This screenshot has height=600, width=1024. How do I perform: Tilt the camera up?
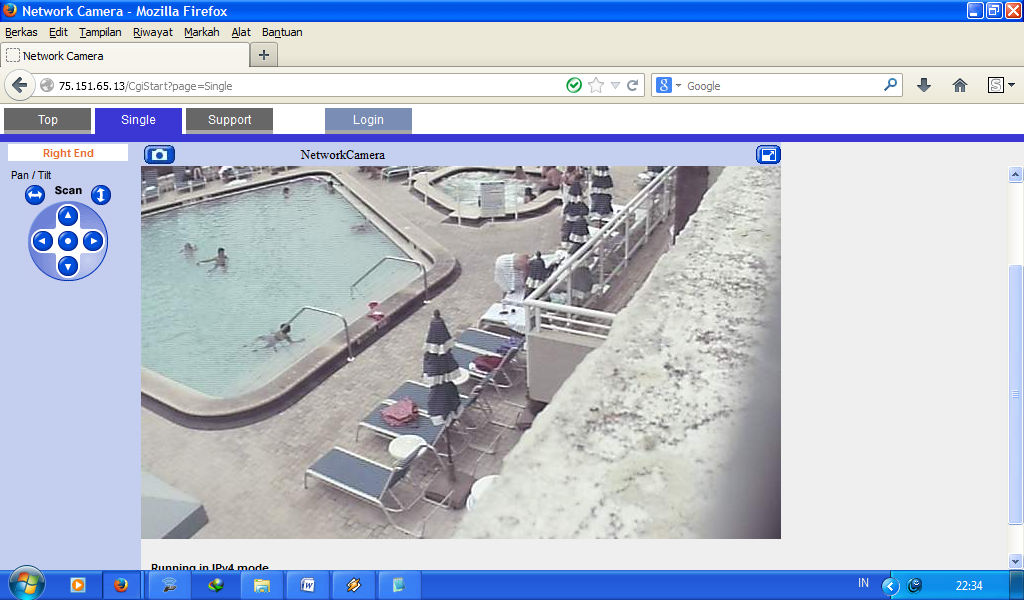tap(68, 215)
